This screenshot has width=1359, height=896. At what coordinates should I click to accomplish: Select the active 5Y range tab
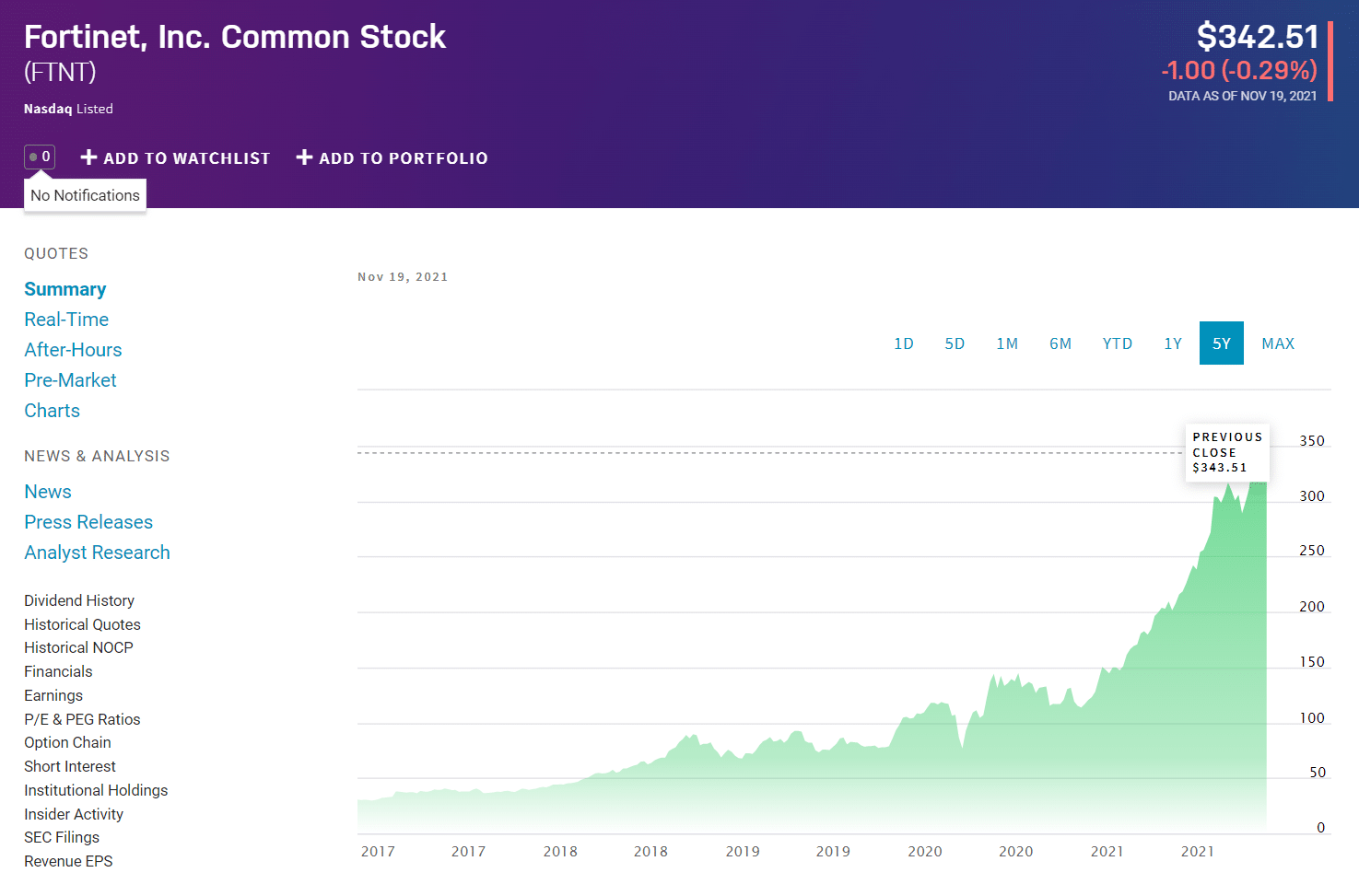pos(1222,343)
